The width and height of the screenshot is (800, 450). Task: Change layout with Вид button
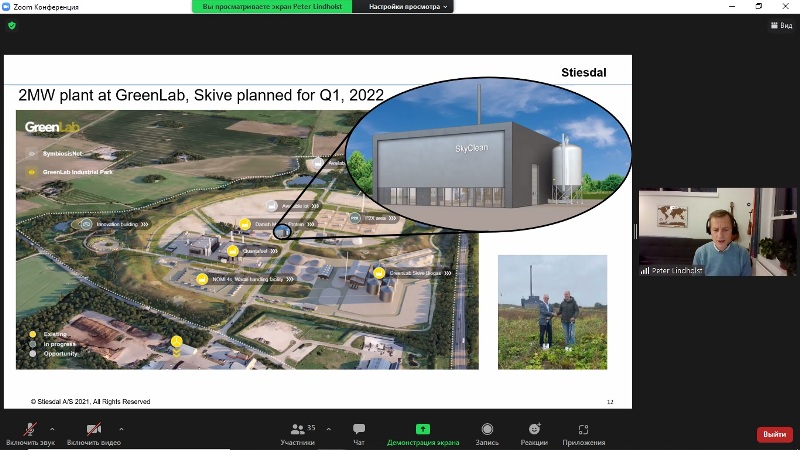pos(782,25)
